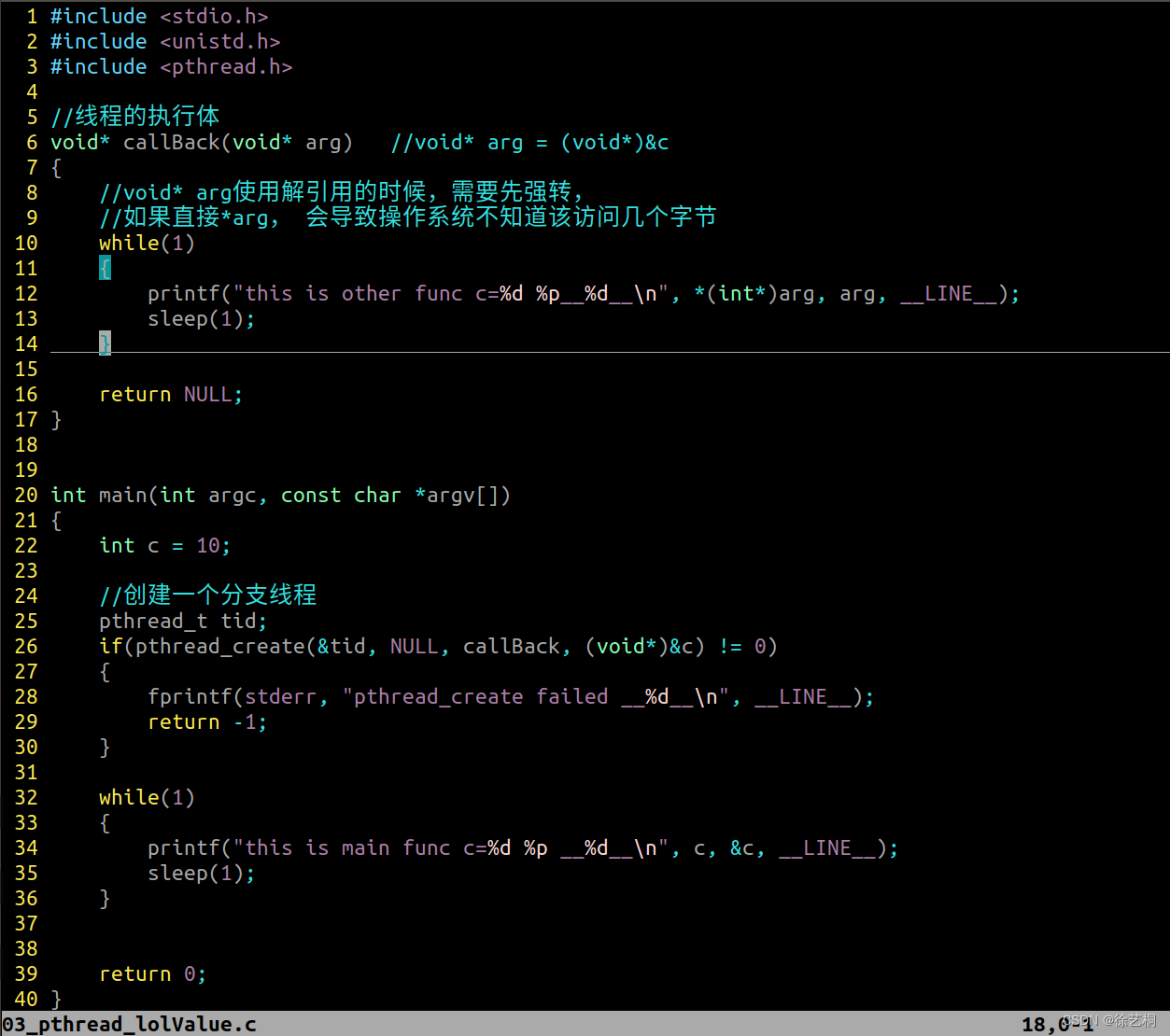The width and height of the screenshot is (1170, 1036).
Task: Click the int c = 10; declaration
Action: [x=165, y=546]
